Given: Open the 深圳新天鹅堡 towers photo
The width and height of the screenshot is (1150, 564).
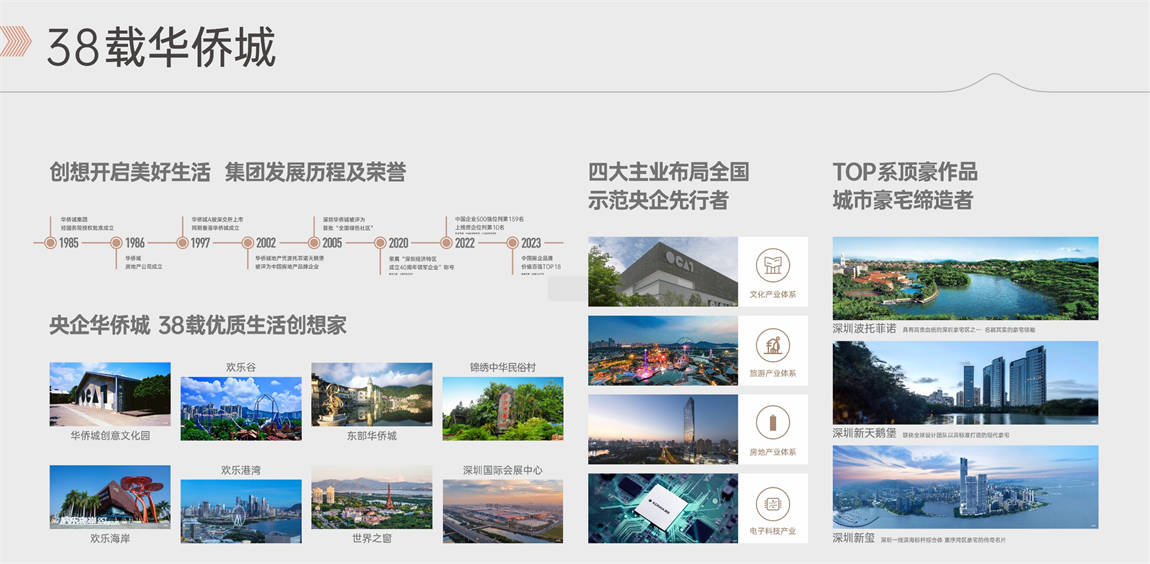Looking at the screenshot, I should pyautogui.click(x=965, y=383).
